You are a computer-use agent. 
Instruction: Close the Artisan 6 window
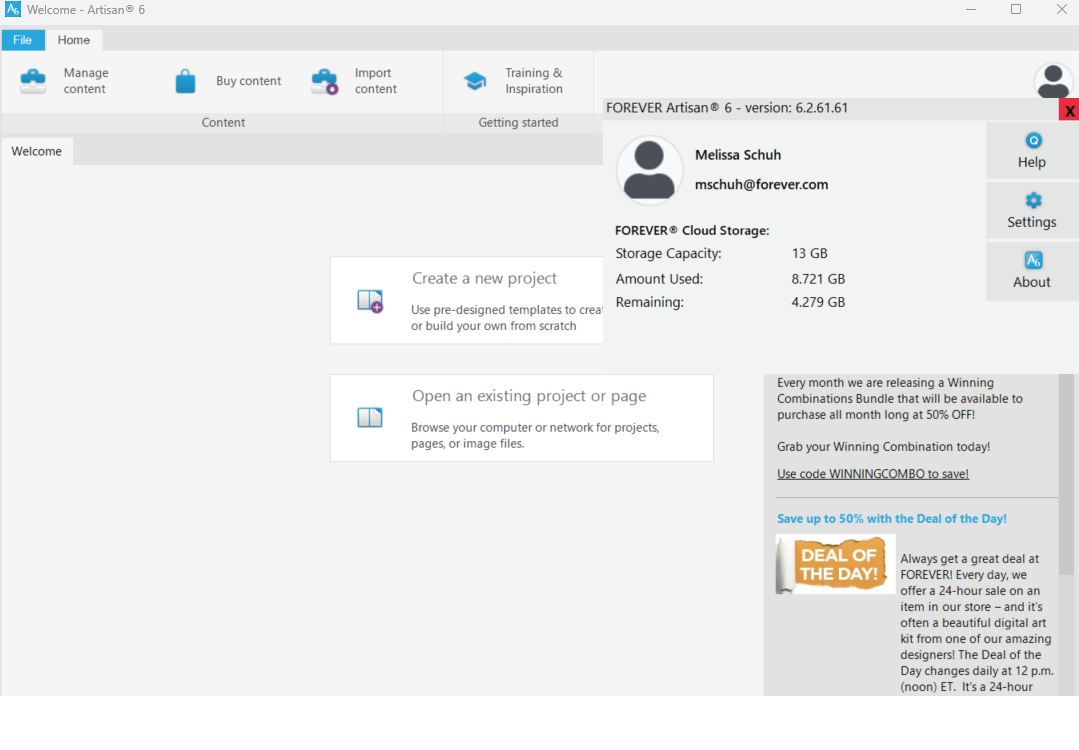(x=1061, y=10)
